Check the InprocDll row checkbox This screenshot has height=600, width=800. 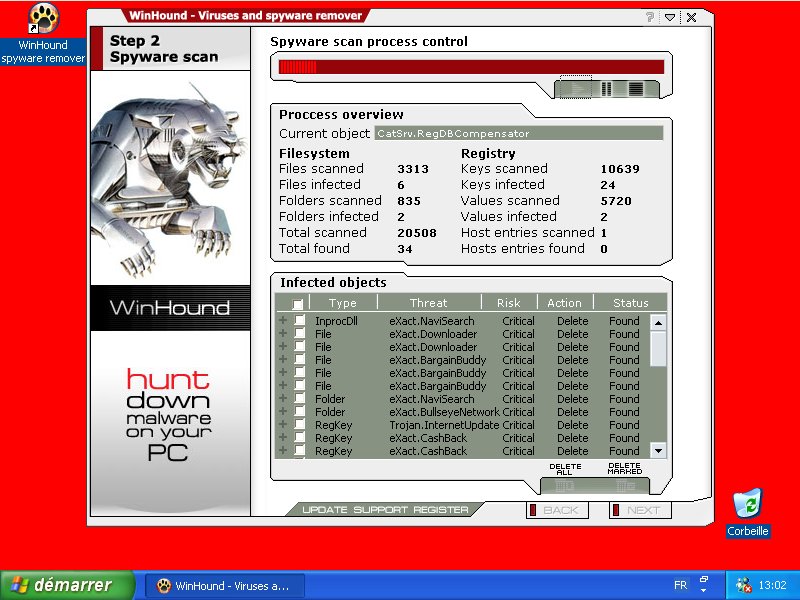(x=299, y=320)
